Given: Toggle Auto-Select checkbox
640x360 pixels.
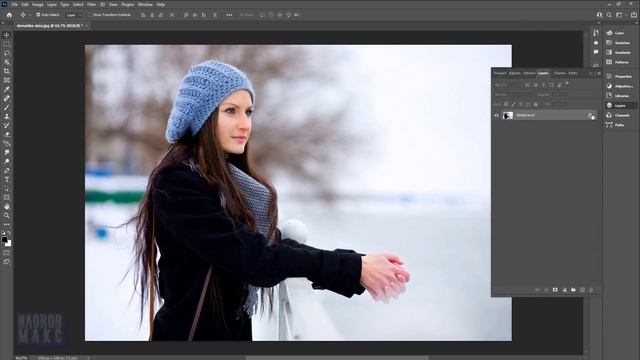Looking at the screenshot, I should pos(38,15).
